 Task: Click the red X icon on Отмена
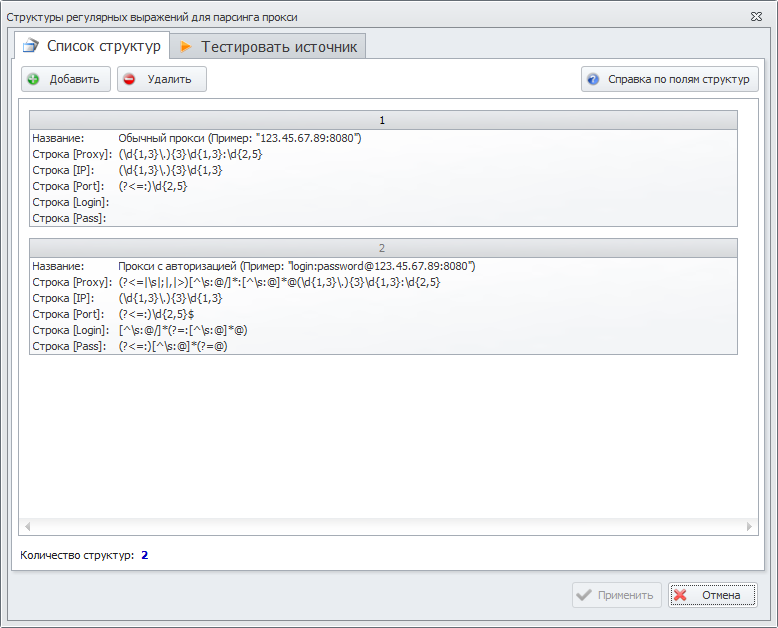tap(681, 595)
